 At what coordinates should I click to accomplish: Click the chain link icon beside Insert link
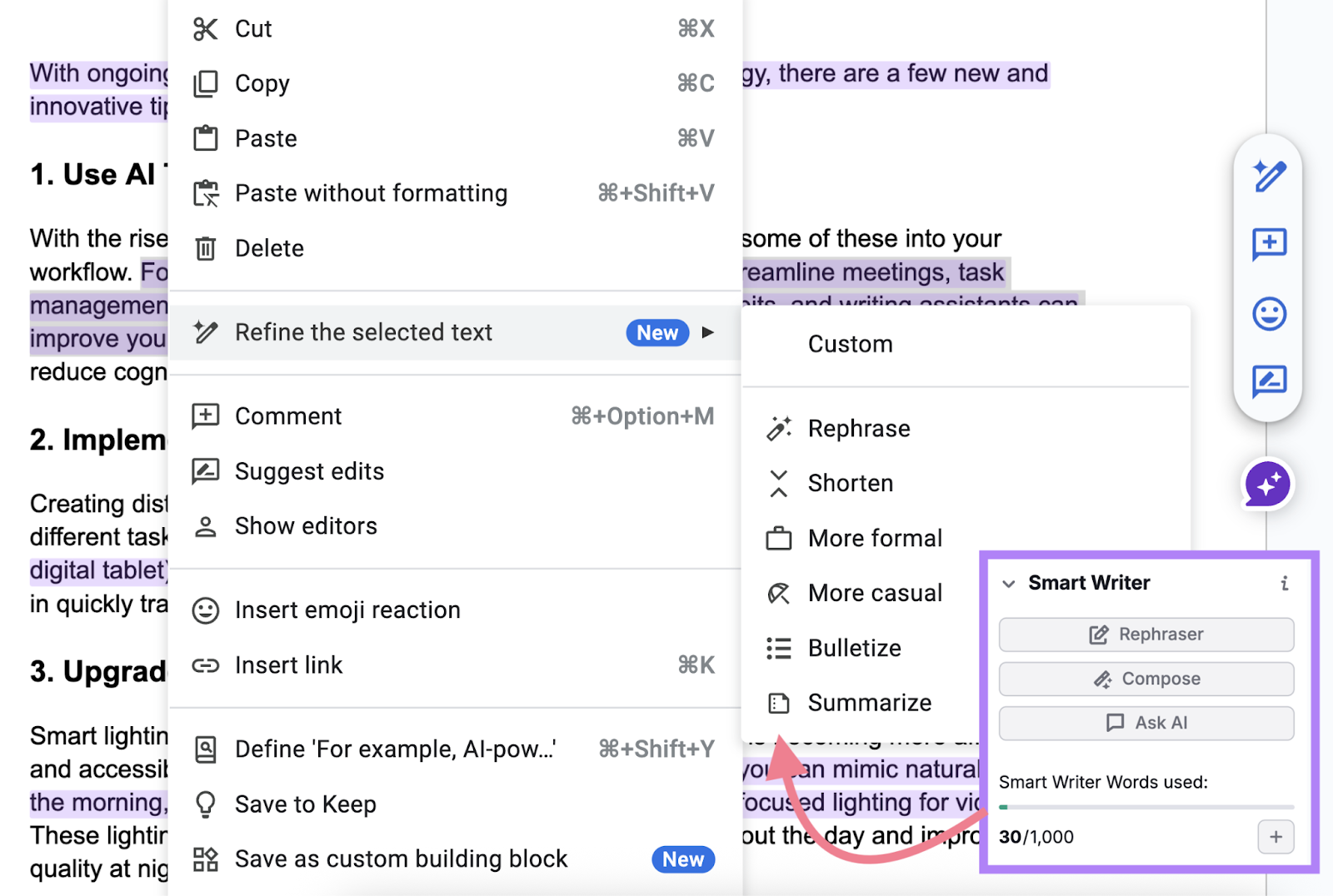[x=204, y=665]
